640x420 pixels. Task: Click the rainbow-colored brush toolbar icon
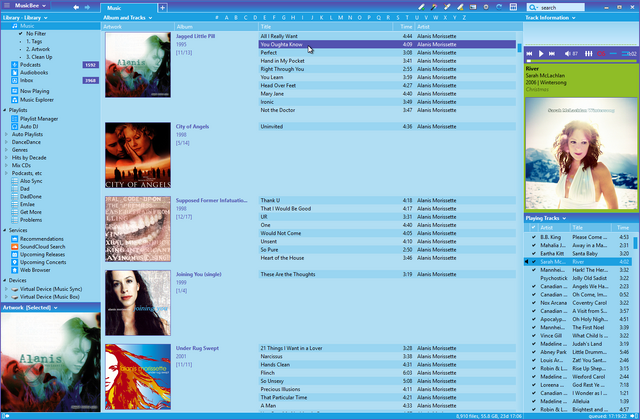(434, 7)
